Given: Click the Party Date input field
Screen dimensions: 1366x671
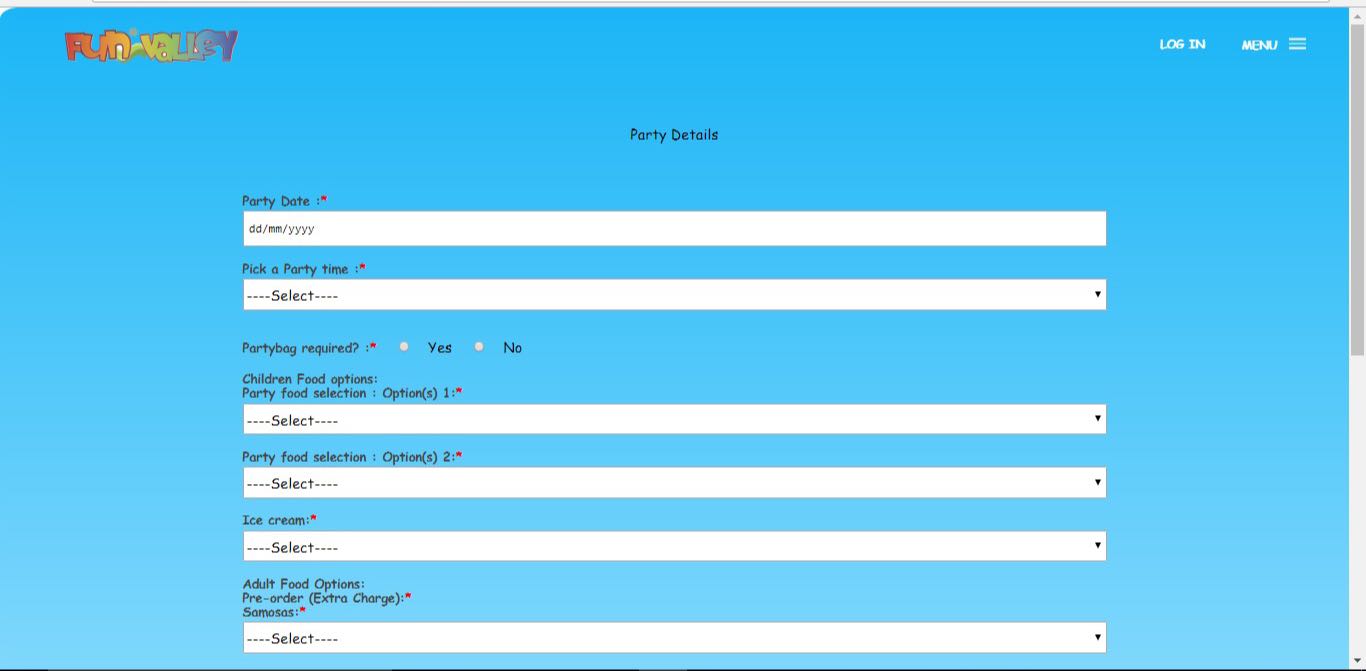Looking at the screenshot, I should (674, 228).
